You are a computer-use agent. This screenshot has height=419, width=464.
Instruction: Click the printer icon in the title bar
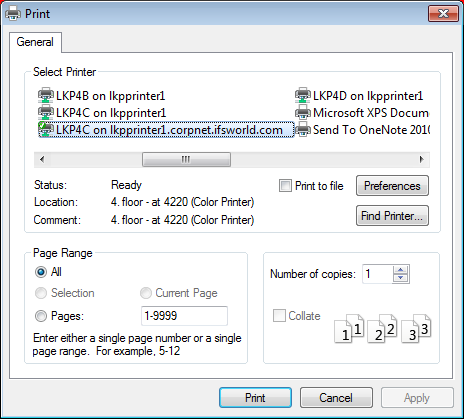13,14
